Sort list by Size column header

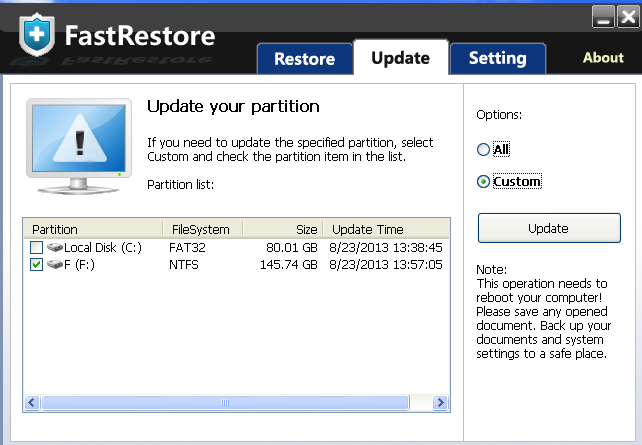[x=282, y=229]
